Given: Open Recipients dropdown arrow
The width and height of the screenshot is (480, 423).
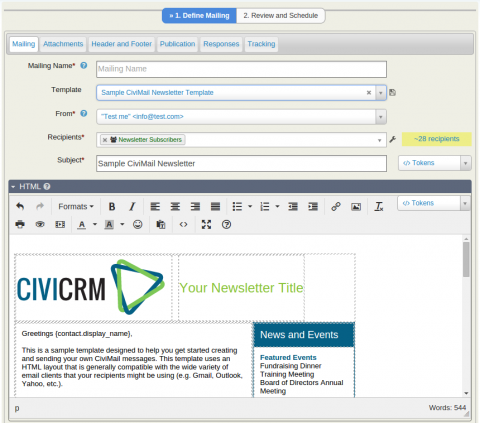Looking at the screenshot, I should (x=379, y=140).
